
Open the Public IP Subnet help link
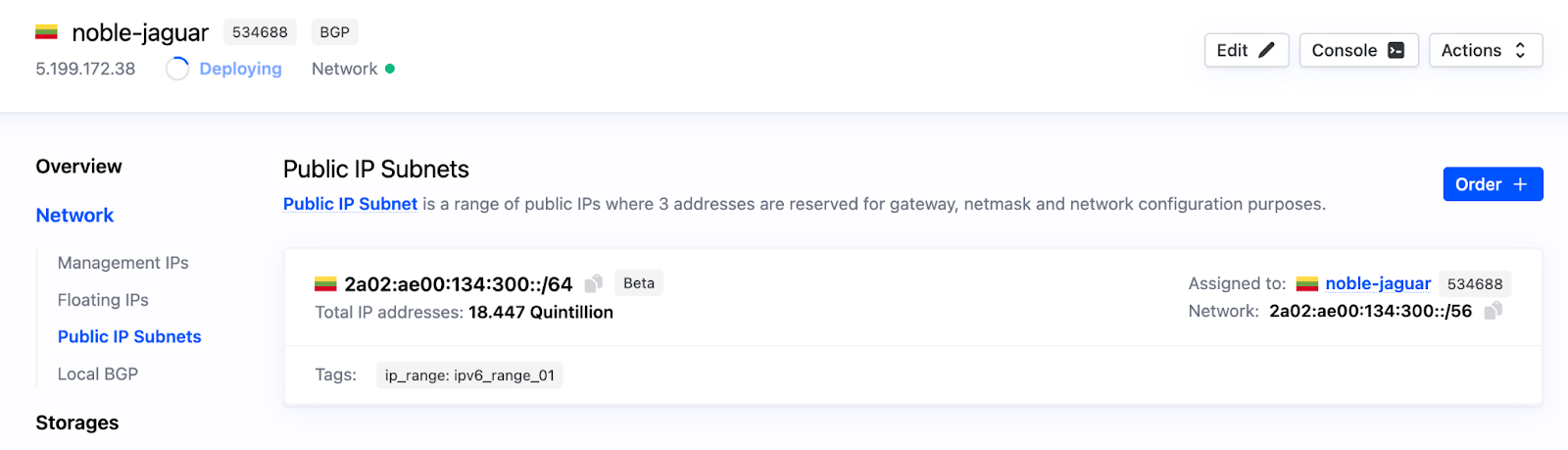click(350, 204)
